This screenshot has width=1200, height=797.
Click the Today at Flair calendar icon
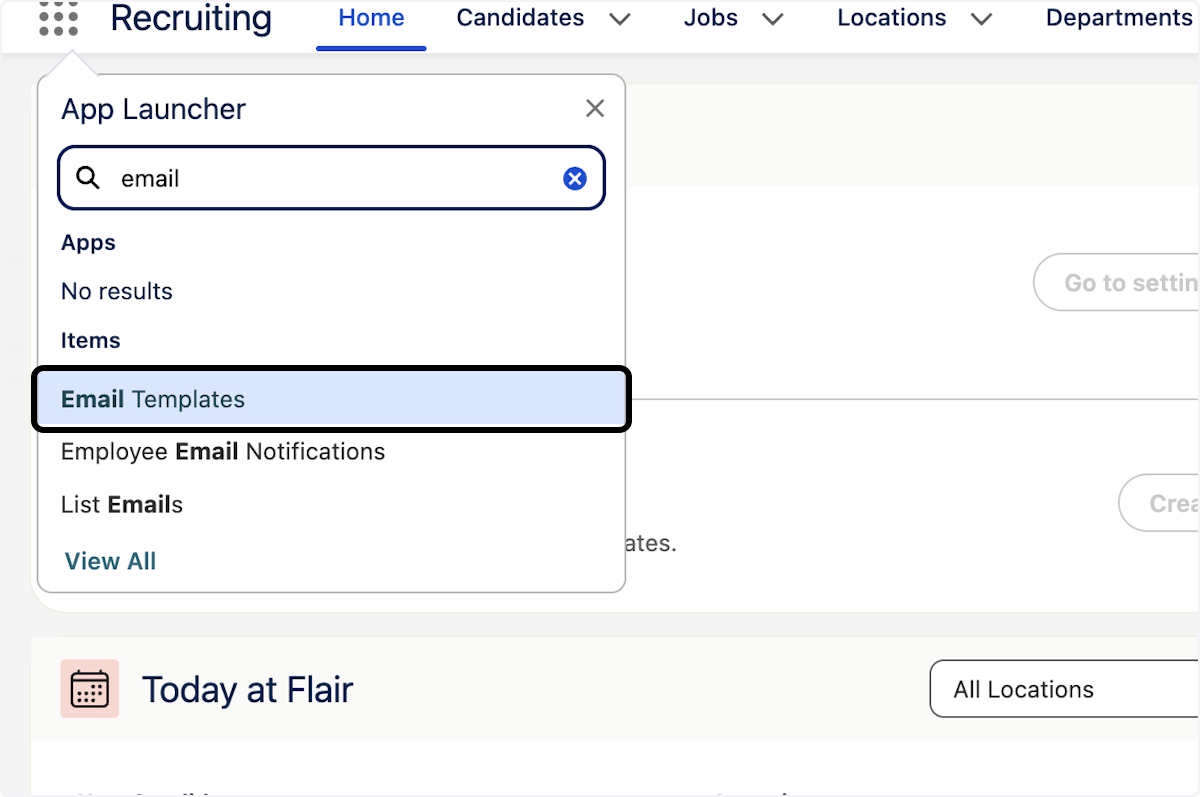coord(89,689)
